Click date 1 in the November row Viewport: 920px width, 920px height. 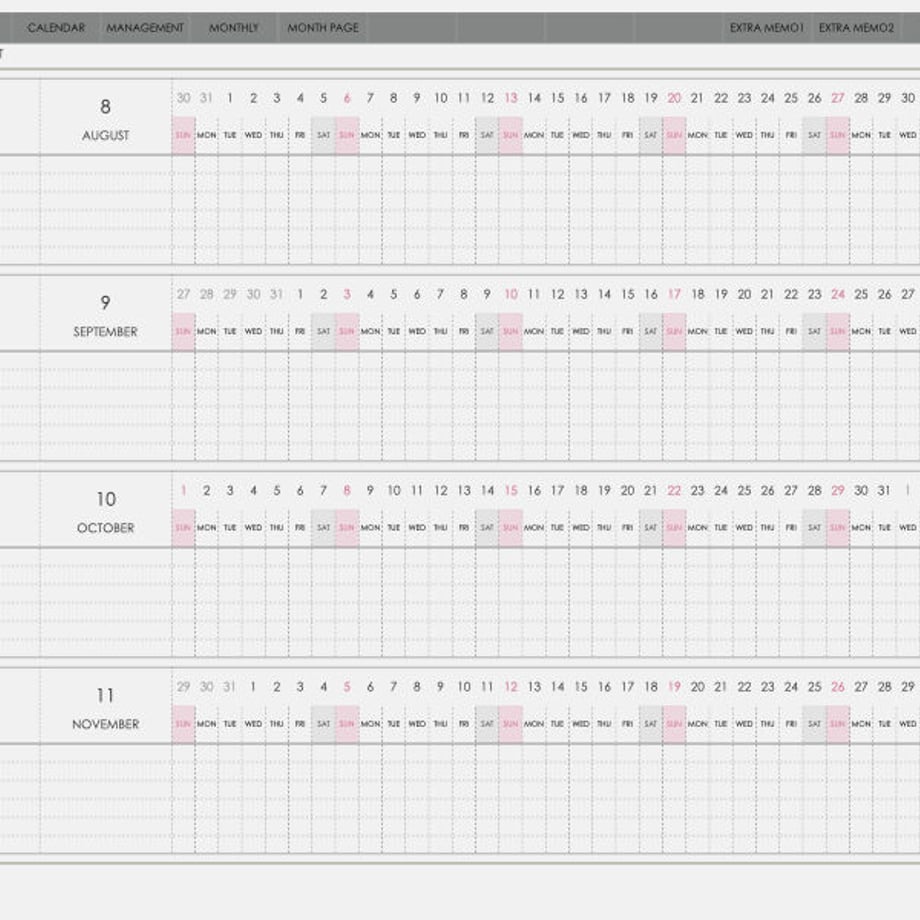coord(253,687)
